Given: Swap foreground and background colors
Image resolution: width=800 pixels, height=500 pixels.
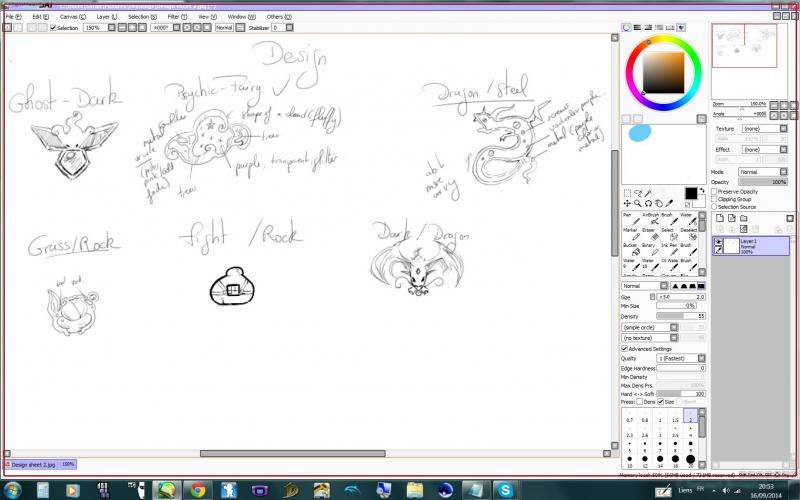Looking at the screenshot, I should coord(702,190).
